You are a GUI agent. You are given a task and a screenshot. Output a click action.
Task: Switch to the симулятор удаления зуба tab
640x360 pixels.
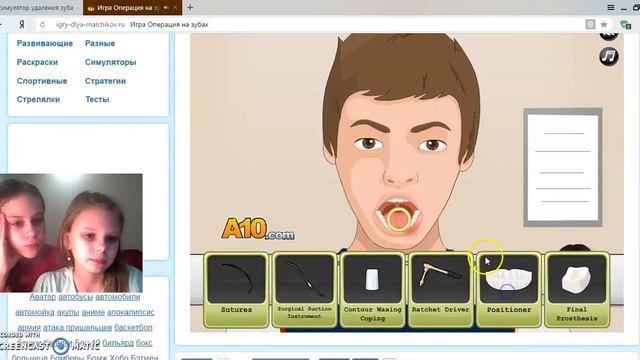click(40, 8)
